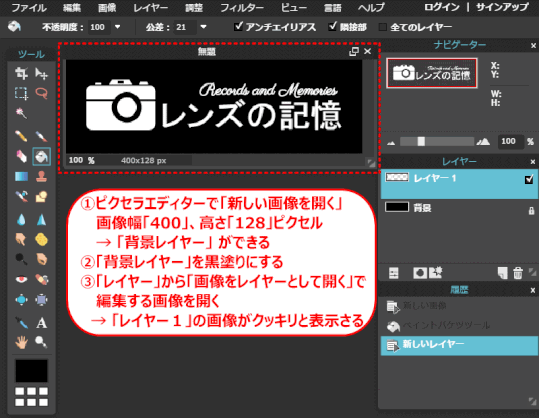Select the Color Picker eyedropper tool
Viewport: 539px width, 418px height.
(x=21, y=322)
